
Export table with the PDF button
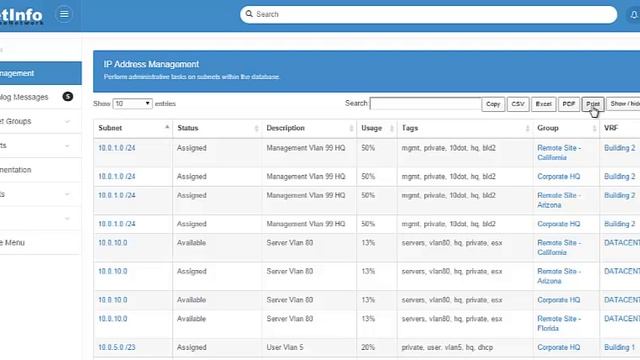click(569, 104)
